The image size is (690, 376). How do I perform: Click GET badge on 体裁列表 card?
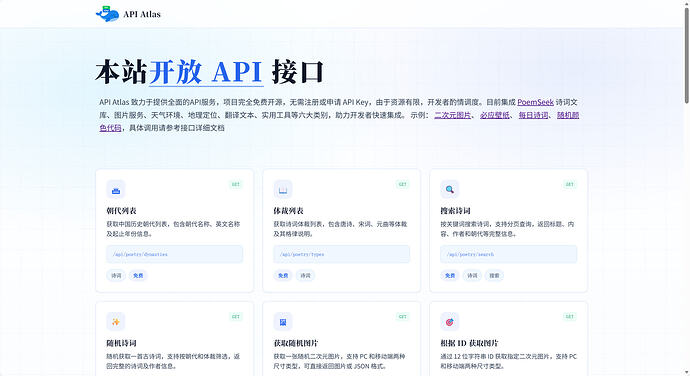coord(403,184)
